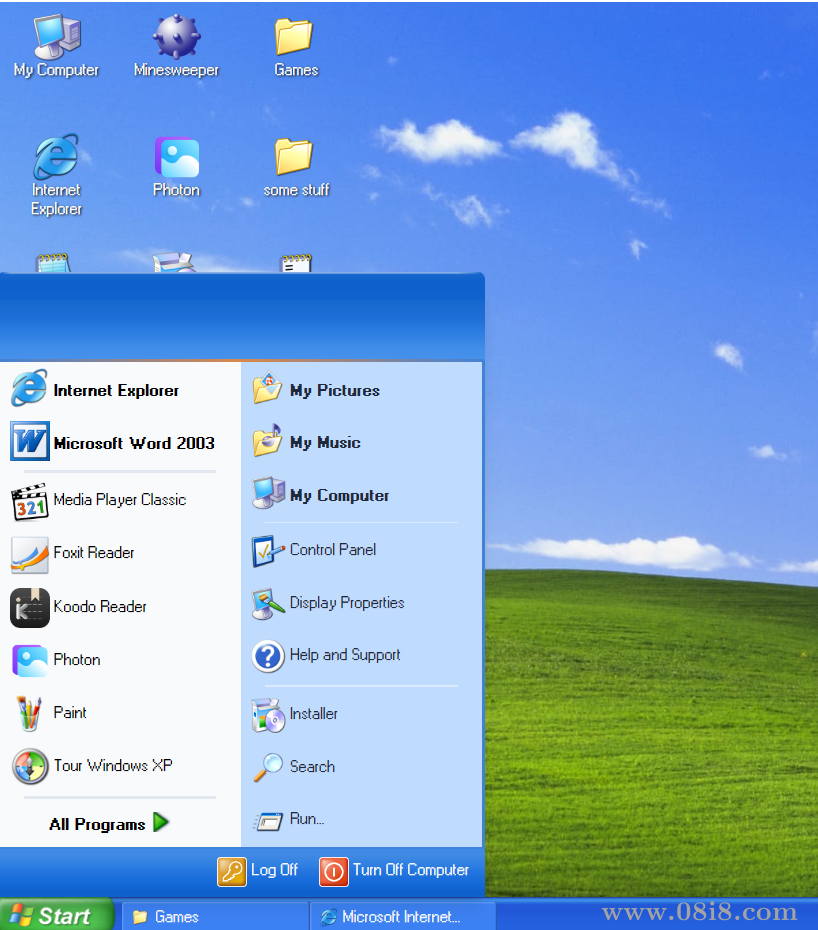Viewport: 818px width, 930px height.
Task: Open the 'some stuff' desktop folder
Action: (295, 158)
